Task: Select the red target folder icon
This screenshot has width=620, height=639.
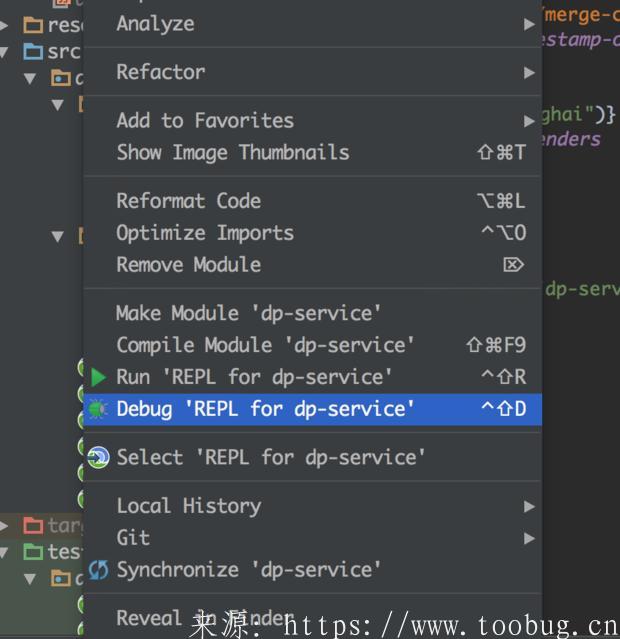Action: (33, 525)
